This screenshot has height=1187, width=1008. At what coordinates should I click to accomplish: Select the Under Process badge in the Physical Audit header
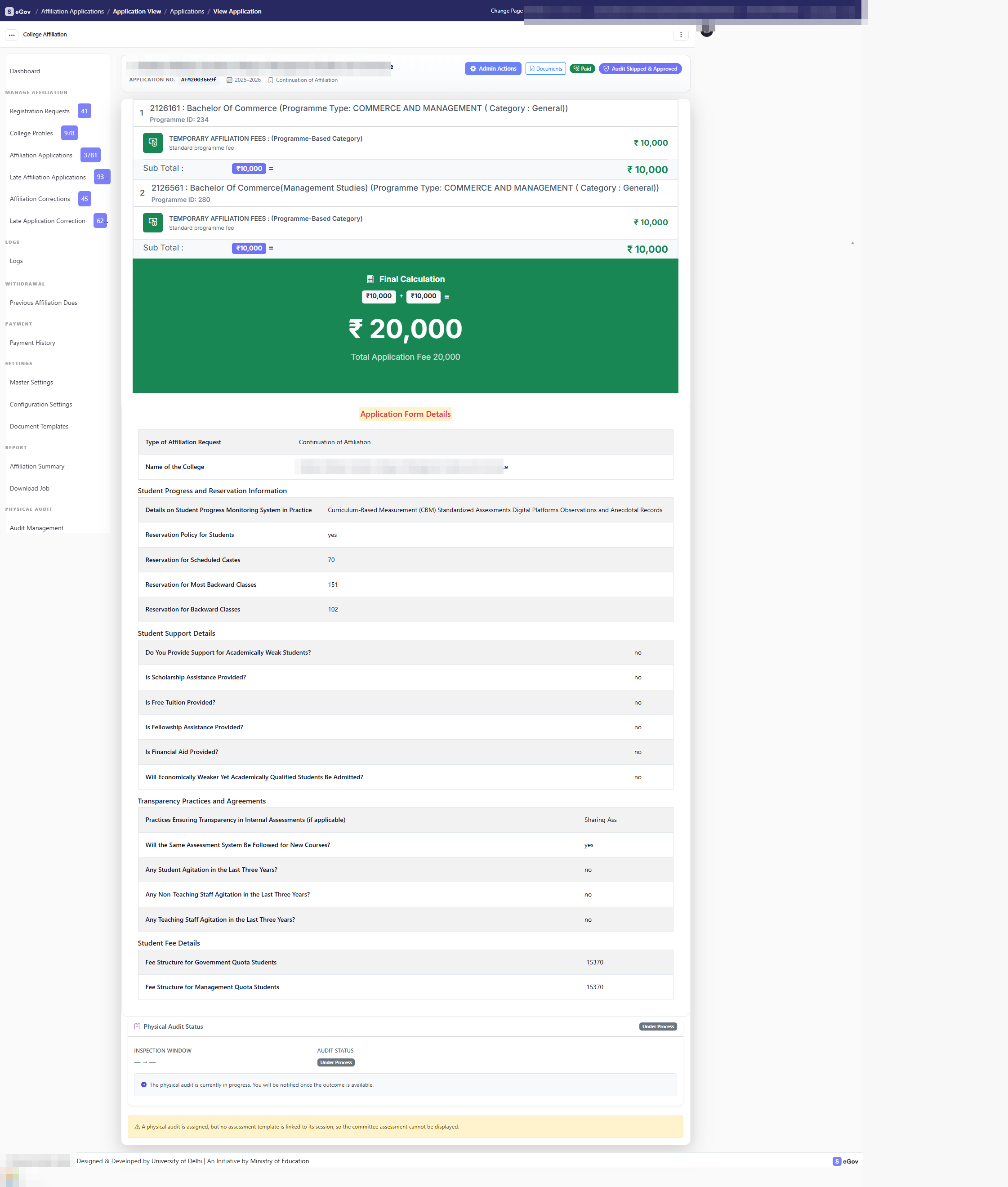[x=658, y=1026]
